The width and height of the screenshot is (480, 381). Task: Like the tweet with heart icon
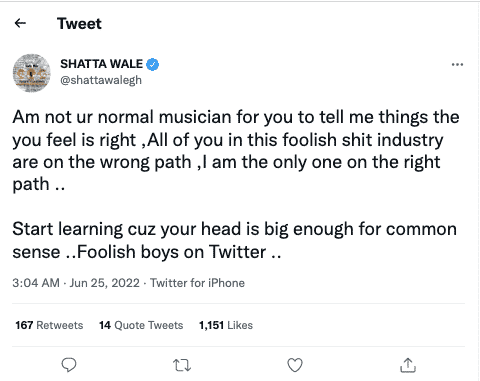(x=295, y=365)
